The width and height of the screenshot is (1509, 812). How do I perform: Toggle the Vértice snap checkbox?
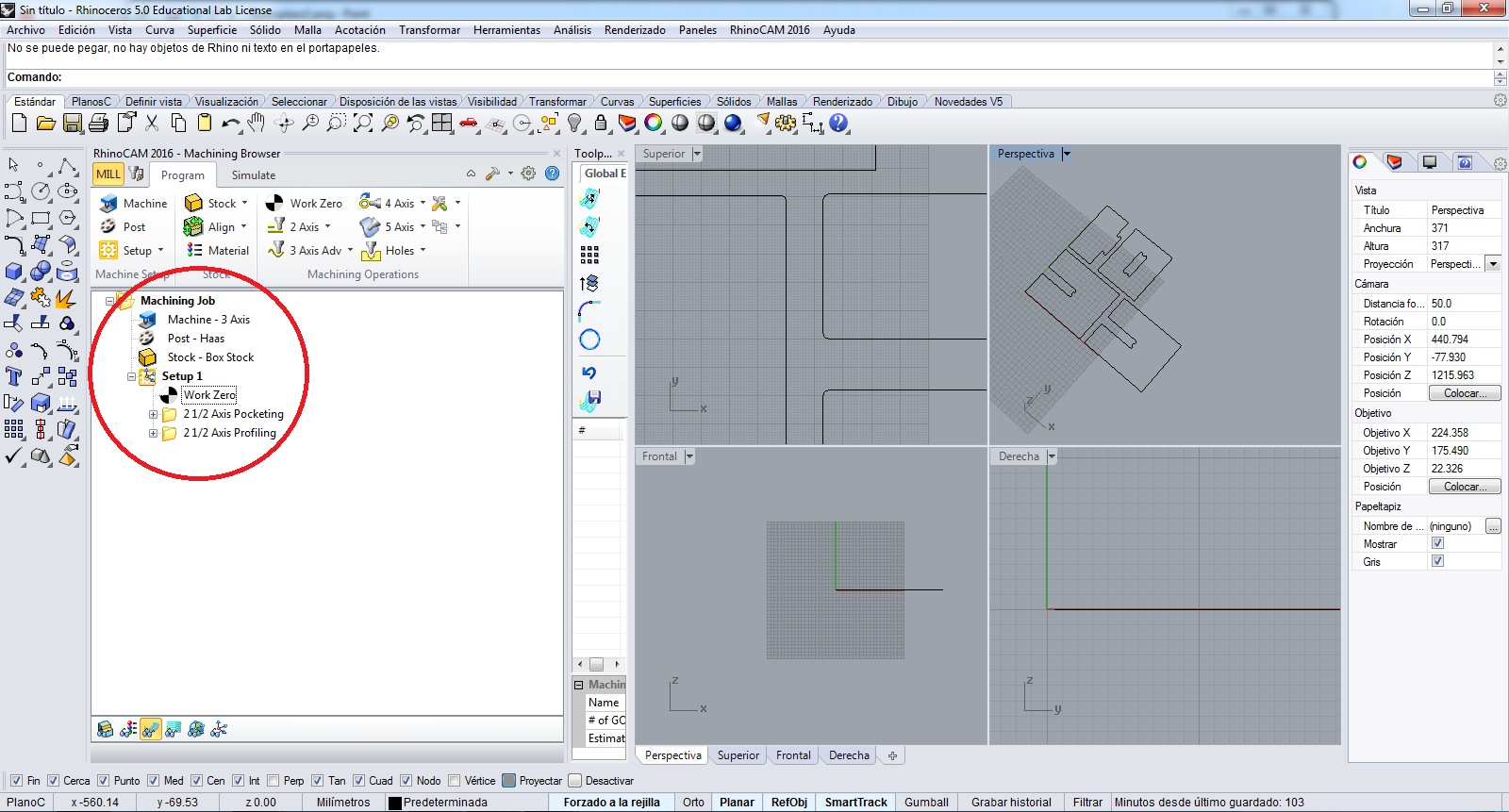455,781
